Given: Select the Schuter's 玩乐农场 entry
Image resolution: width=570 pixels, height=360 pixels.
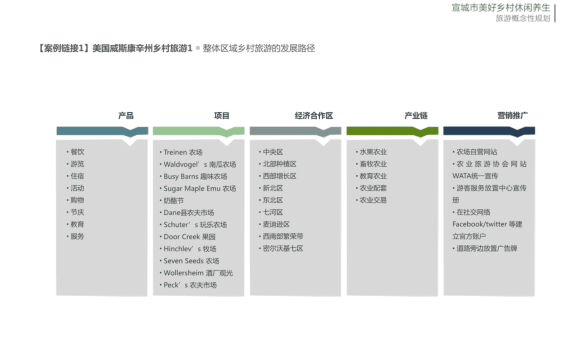Looking at the screenshot, I should [x=195, y=225].
